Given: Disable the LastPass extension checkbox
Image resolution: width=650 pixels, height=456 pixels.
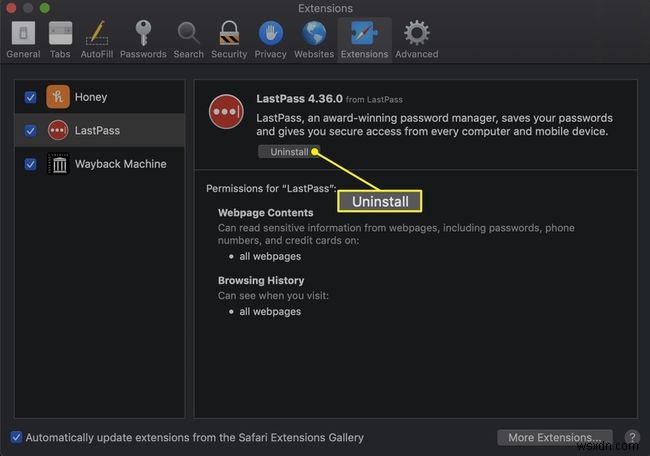Looking at the screenshot, I should 30,131.
